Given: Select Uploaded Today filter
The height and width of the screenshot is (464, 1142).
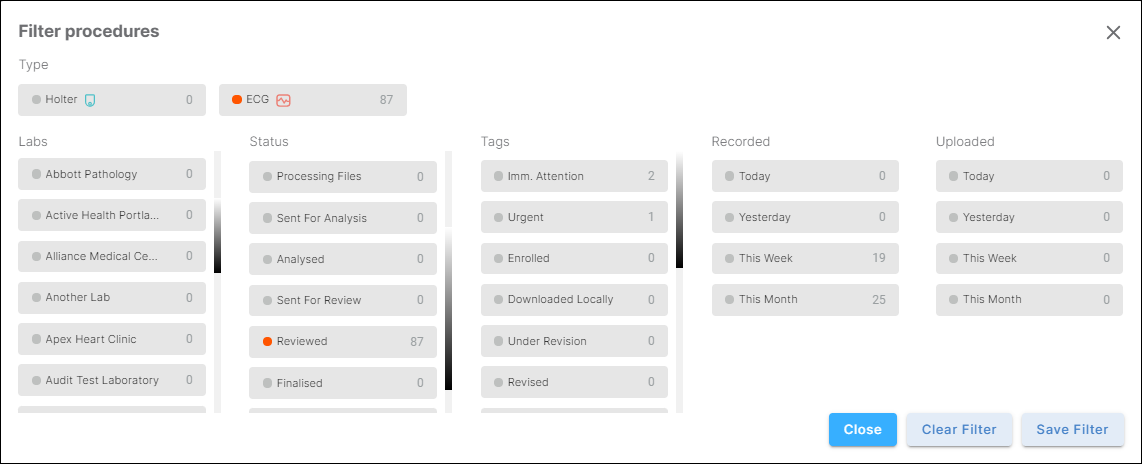Looking at the screenshot, I should (x=1029, y=176).
